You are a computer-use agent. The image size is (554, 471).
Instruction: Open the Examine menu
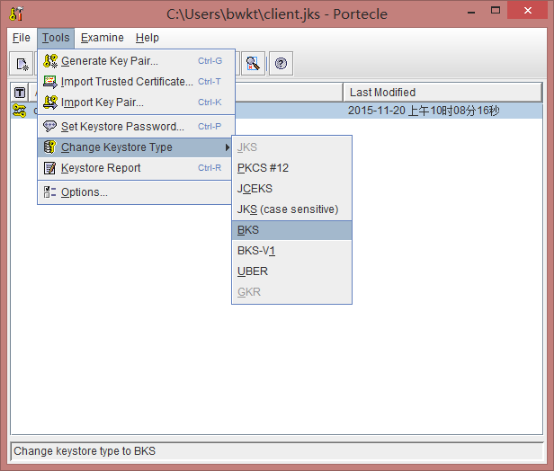tap(102, 37)
